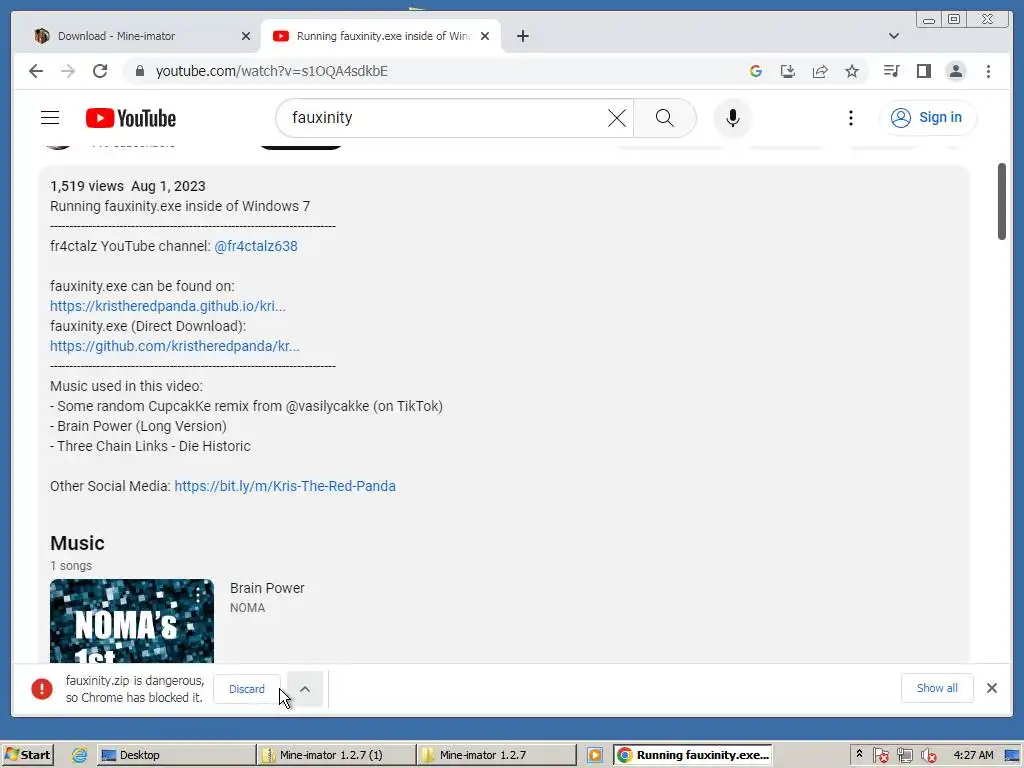Viewport: 1024px width, 768px height.
Task: Open the YouTube hamburger guide menu
Action: (50, 118)
